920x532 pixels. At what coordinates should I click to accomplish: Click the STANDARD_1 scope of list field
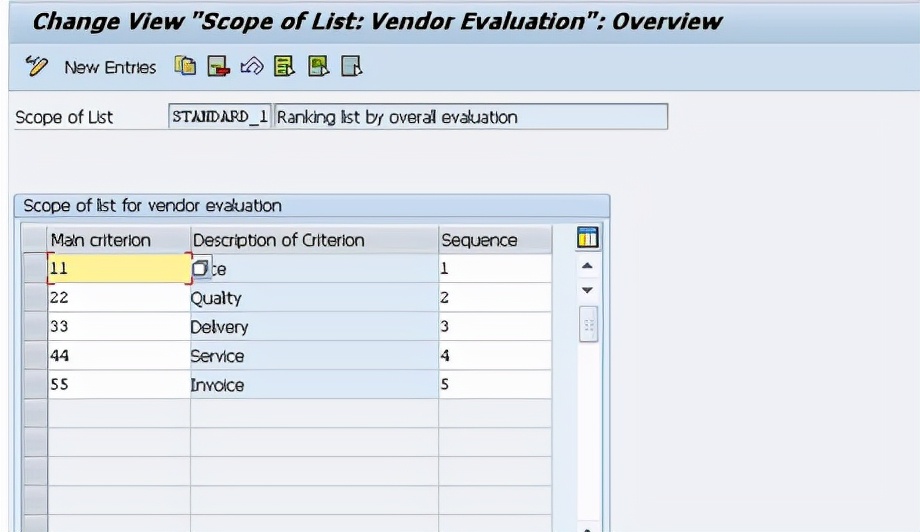coord(219,117)
